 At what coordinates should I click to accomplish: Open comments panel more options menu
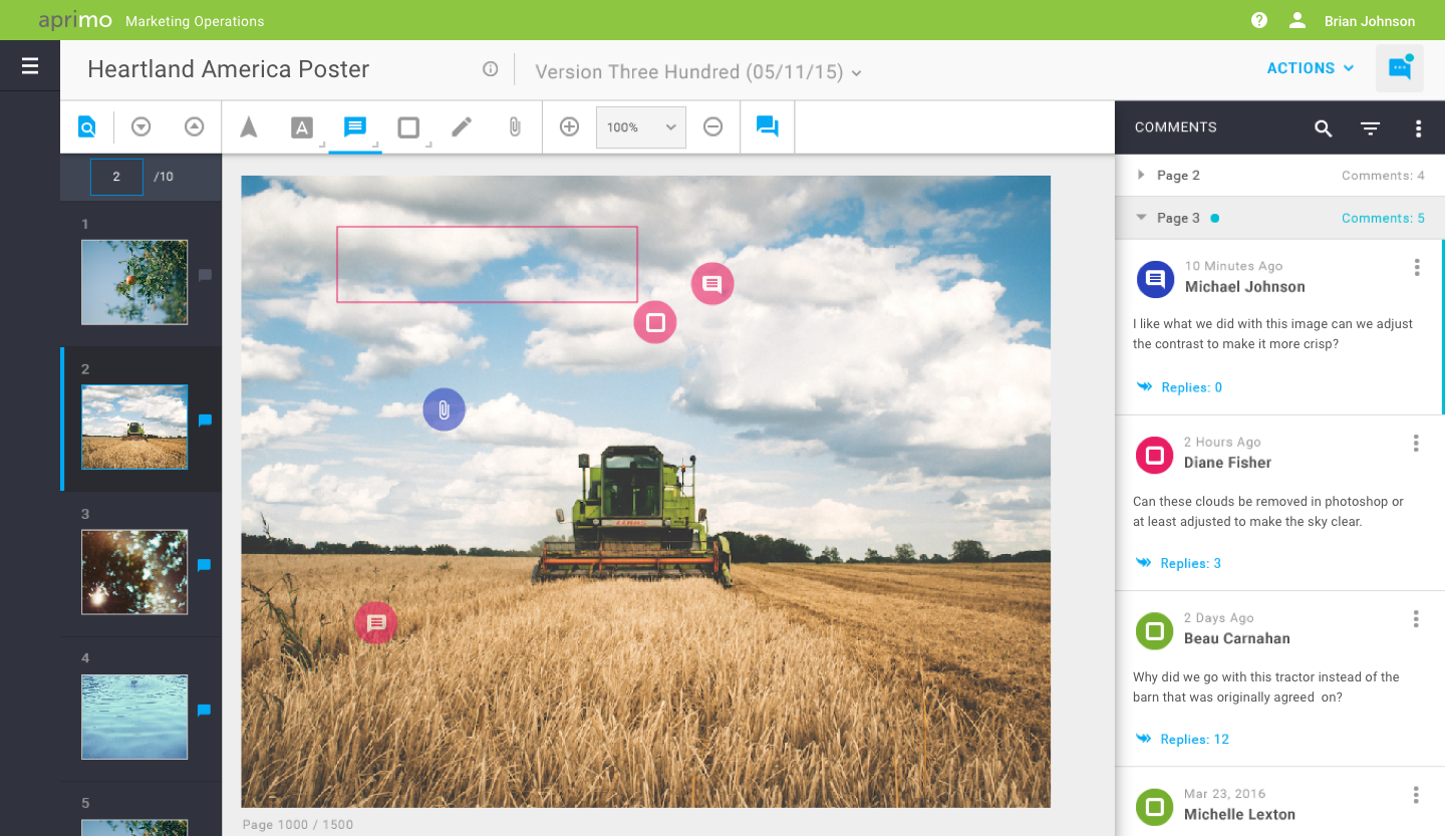(1418, 128)
